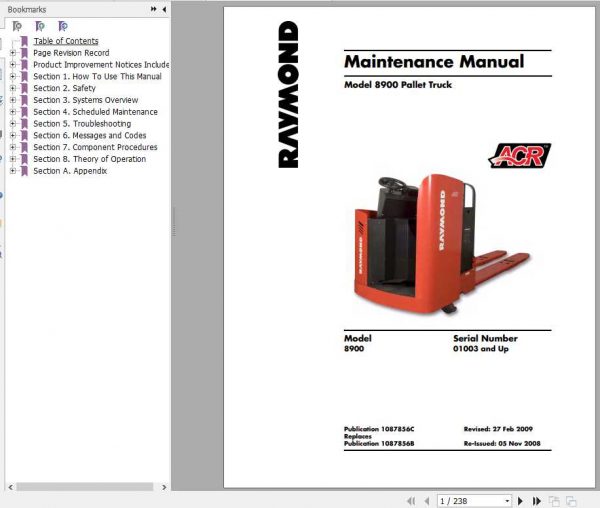Open Section 1. How To Use This Manual

point(97,77)
